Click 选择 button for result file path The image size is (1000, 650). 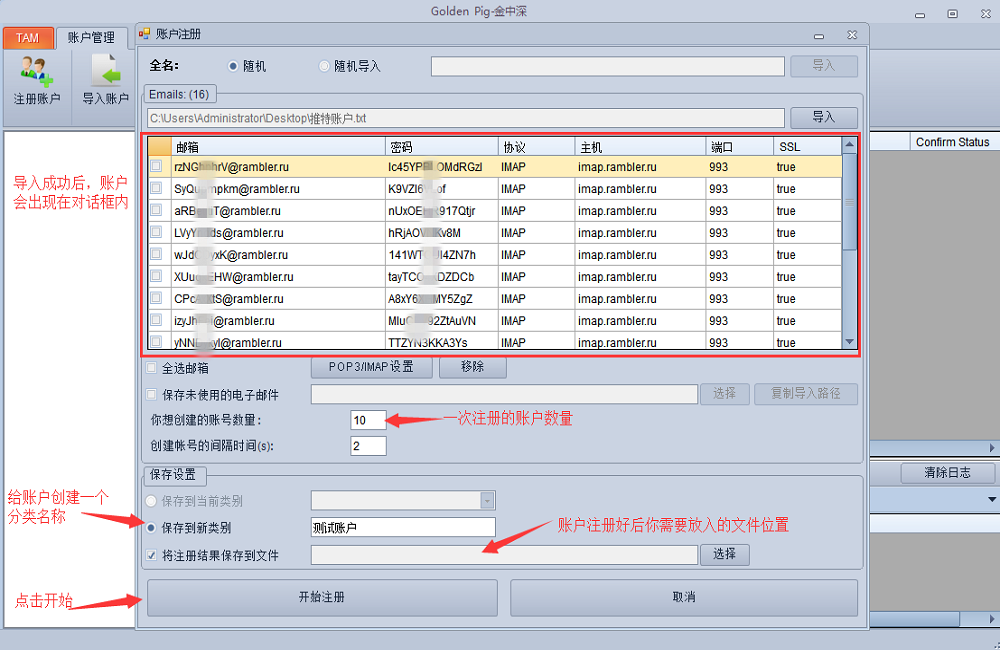724,554
